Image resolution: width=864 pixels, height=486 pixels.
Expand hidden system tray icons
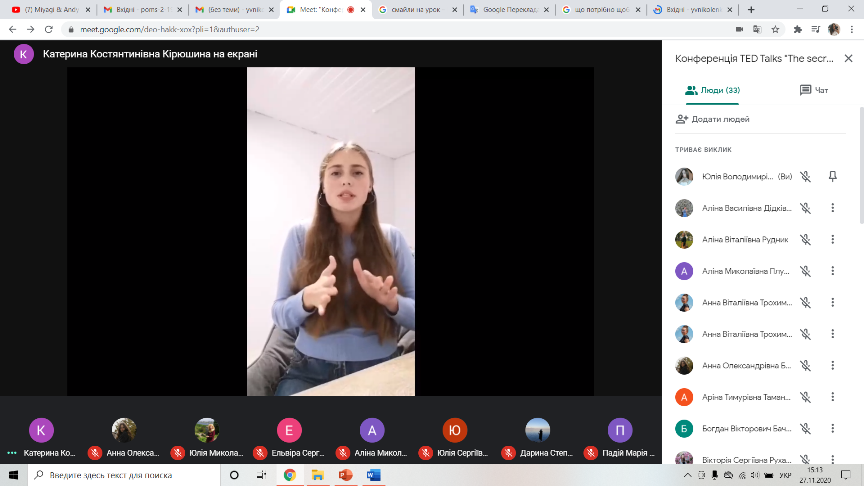click(x=687, y=475)
